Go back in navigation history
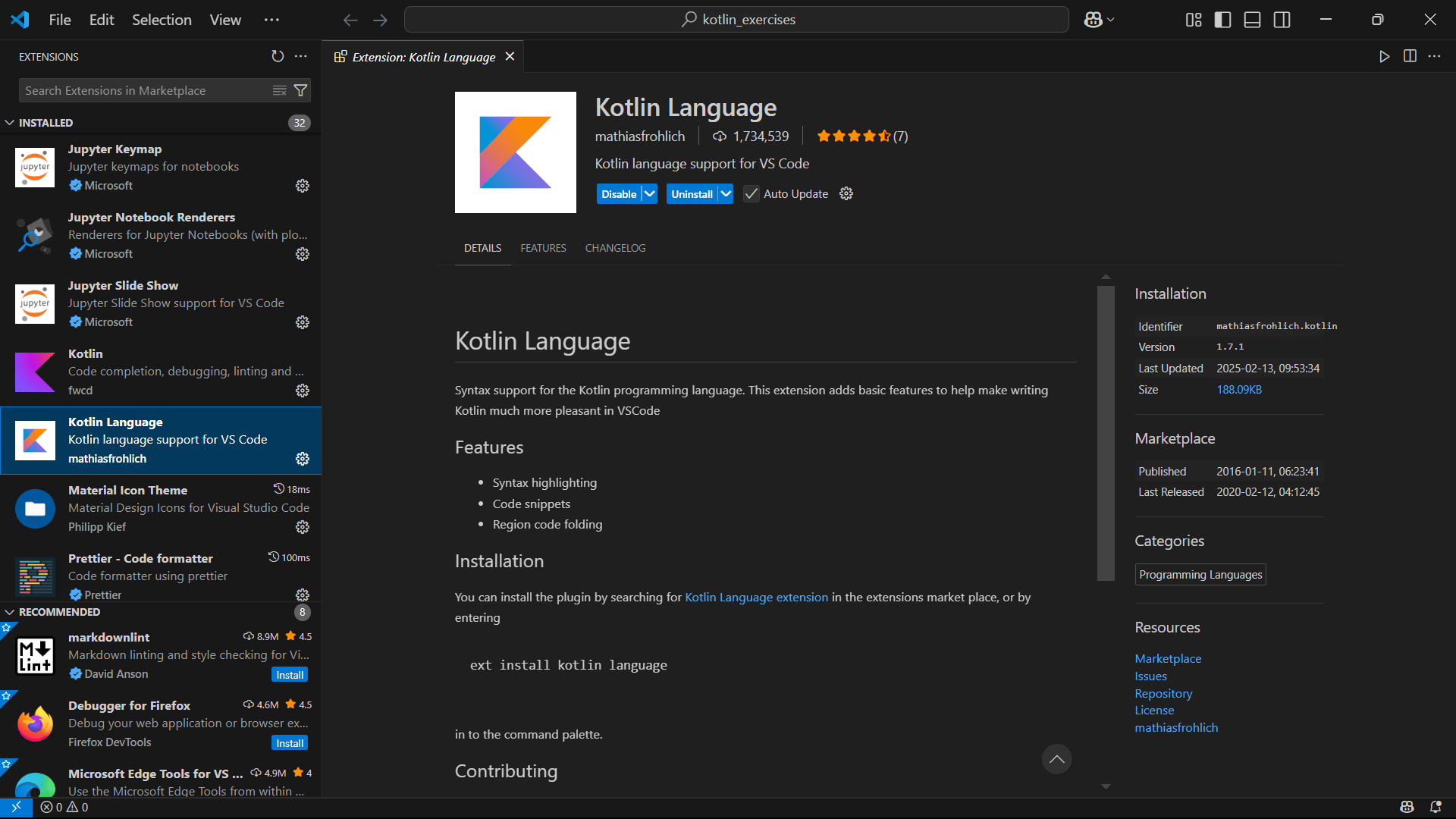Viewport: 1456px width, 819px height. click(350, 20)
